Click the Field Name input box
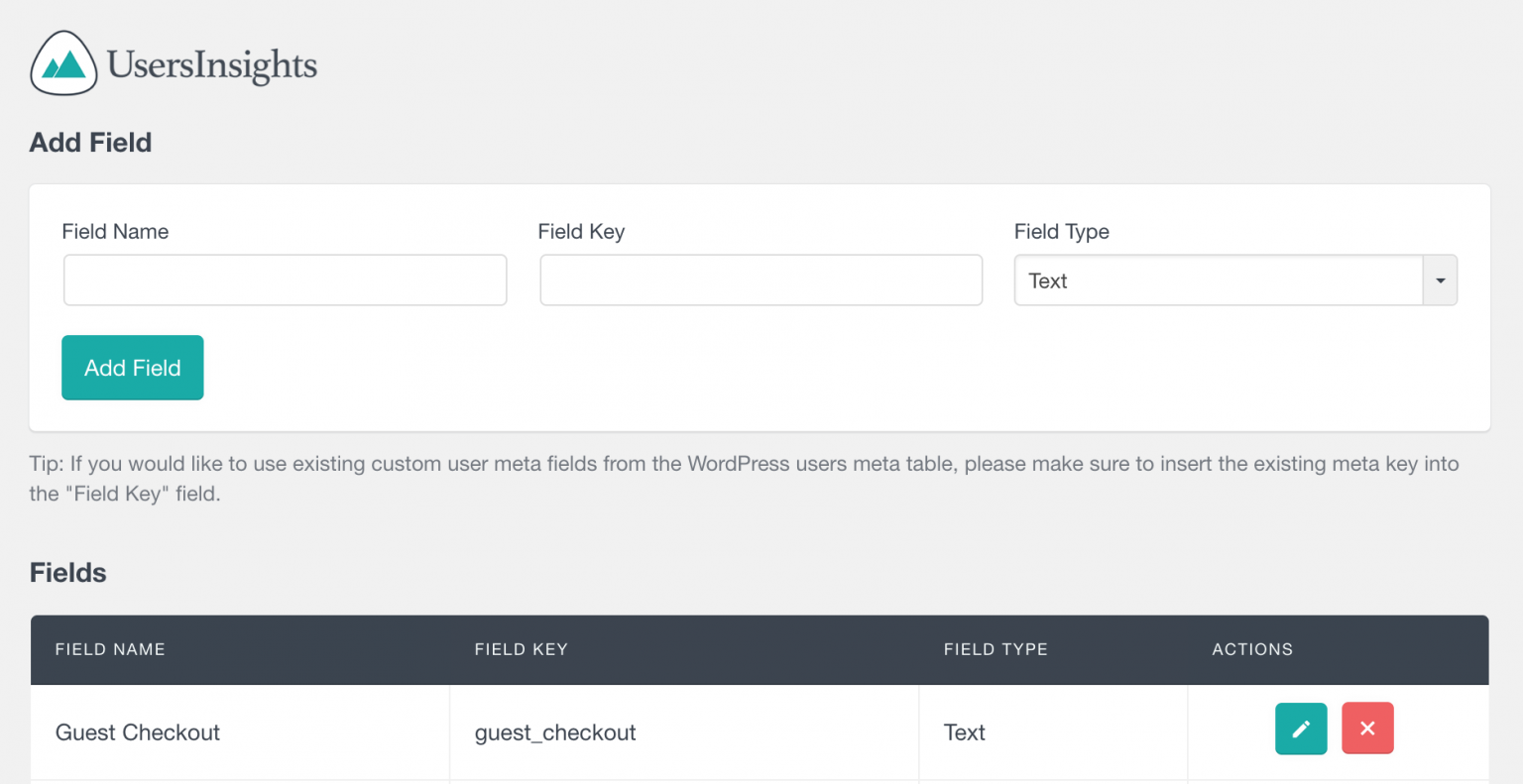Image resolution: width=1523 pixels, height=784 pixels. (x=285, y=280)
